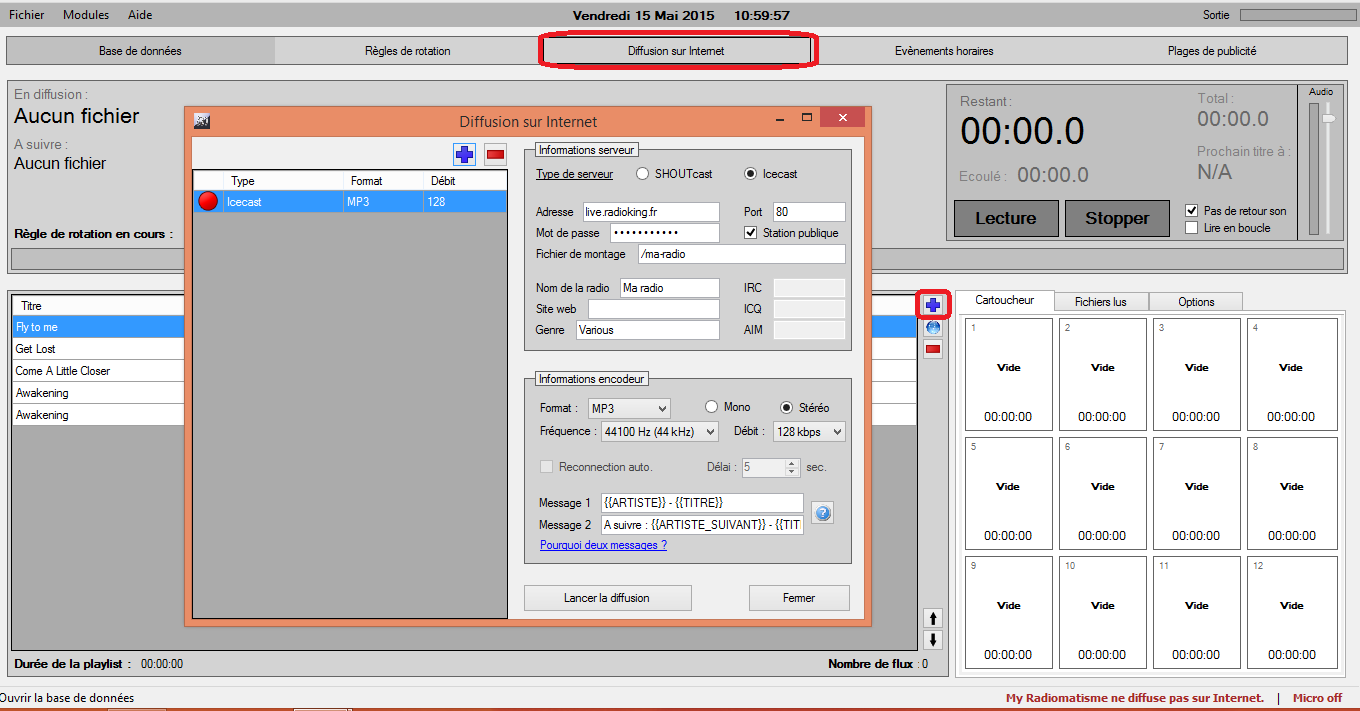Screen dimensions: 1360x711
Task: Click the Titre column header
Action: (x=98, y=306)
